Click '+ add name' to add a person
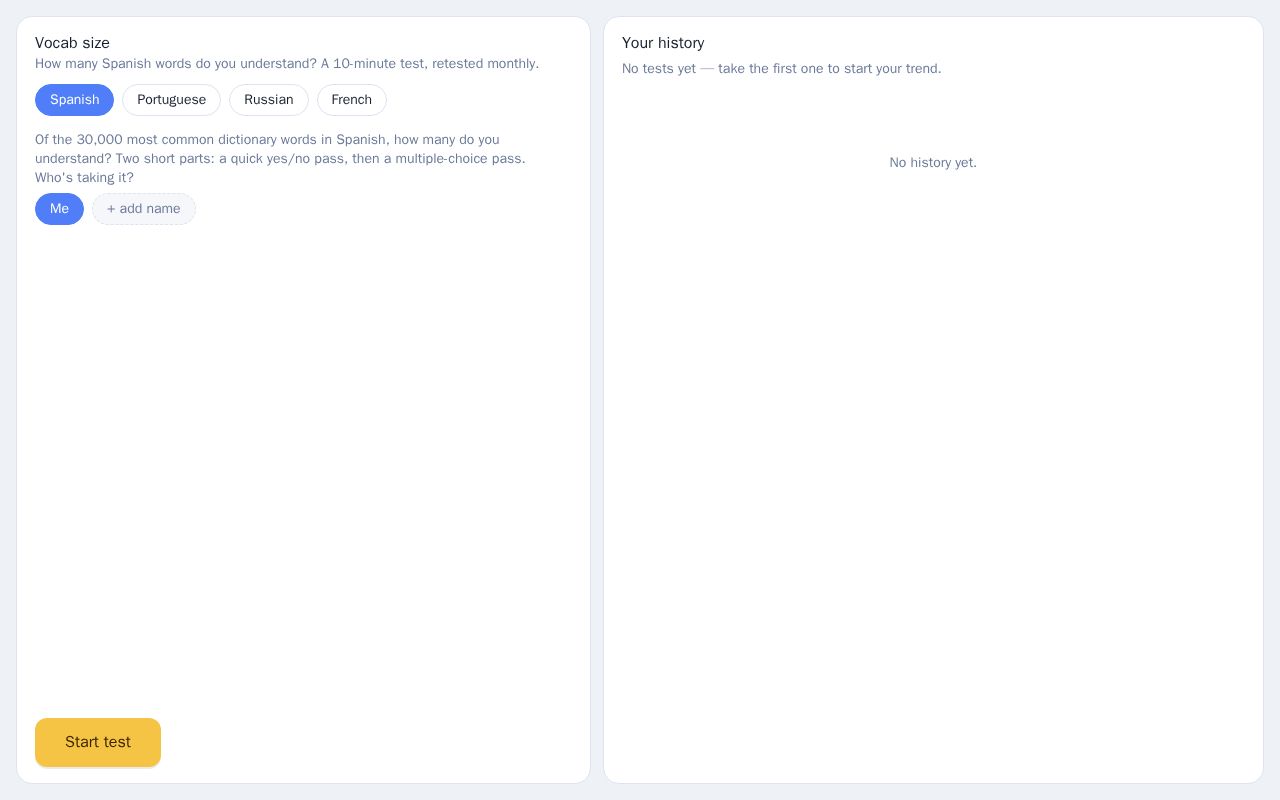Image resolution: width=1280 pixels, height=800 pixels. (x=144, y=209)
